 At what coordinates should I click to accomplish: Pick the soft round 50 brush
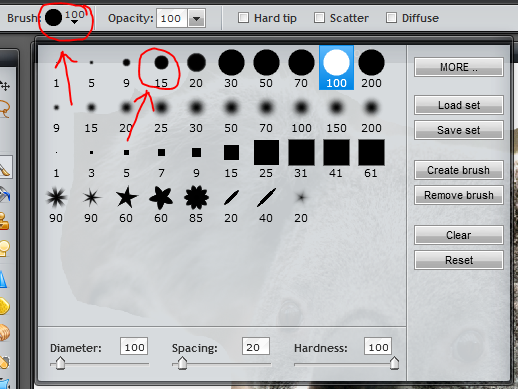coord(231,113)
